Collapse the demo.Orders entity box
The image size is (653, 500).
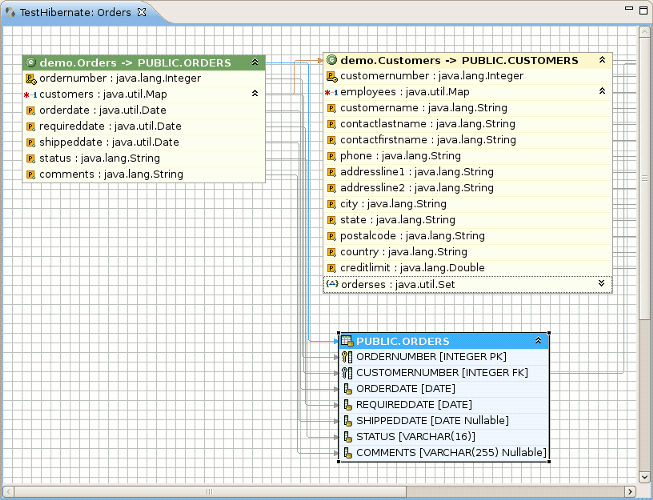255,62
